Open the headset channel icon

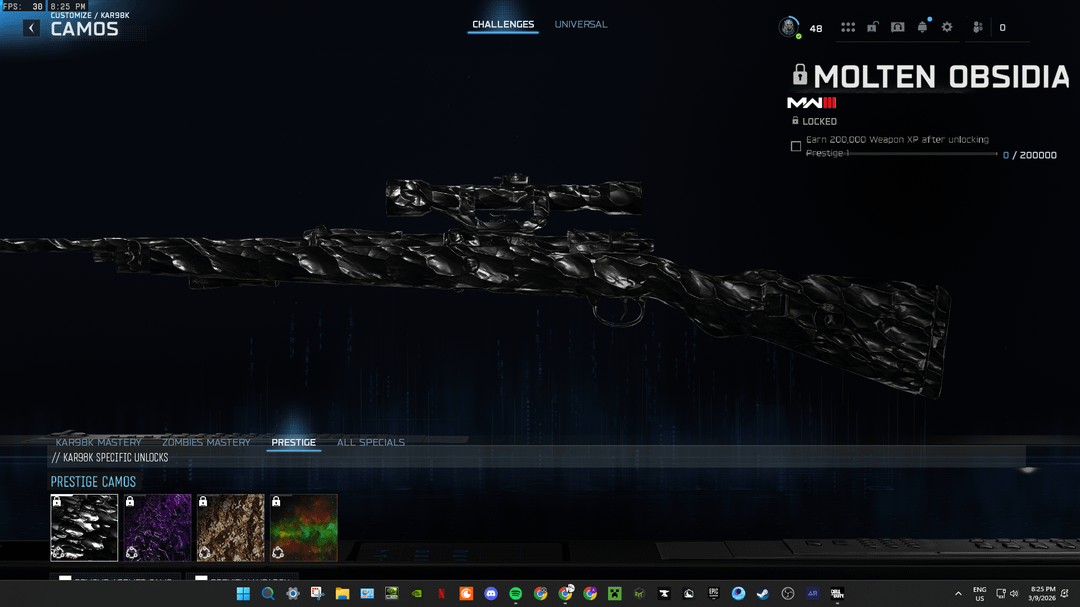[897, 28]
